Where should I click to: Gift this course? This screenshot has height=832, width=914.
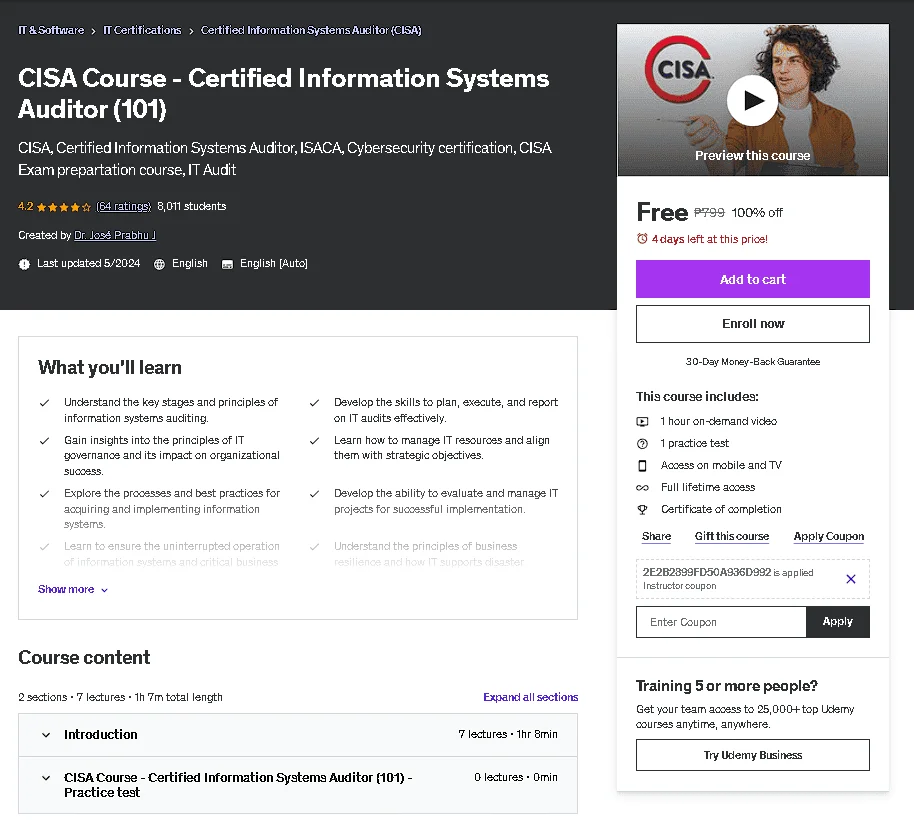732,536
